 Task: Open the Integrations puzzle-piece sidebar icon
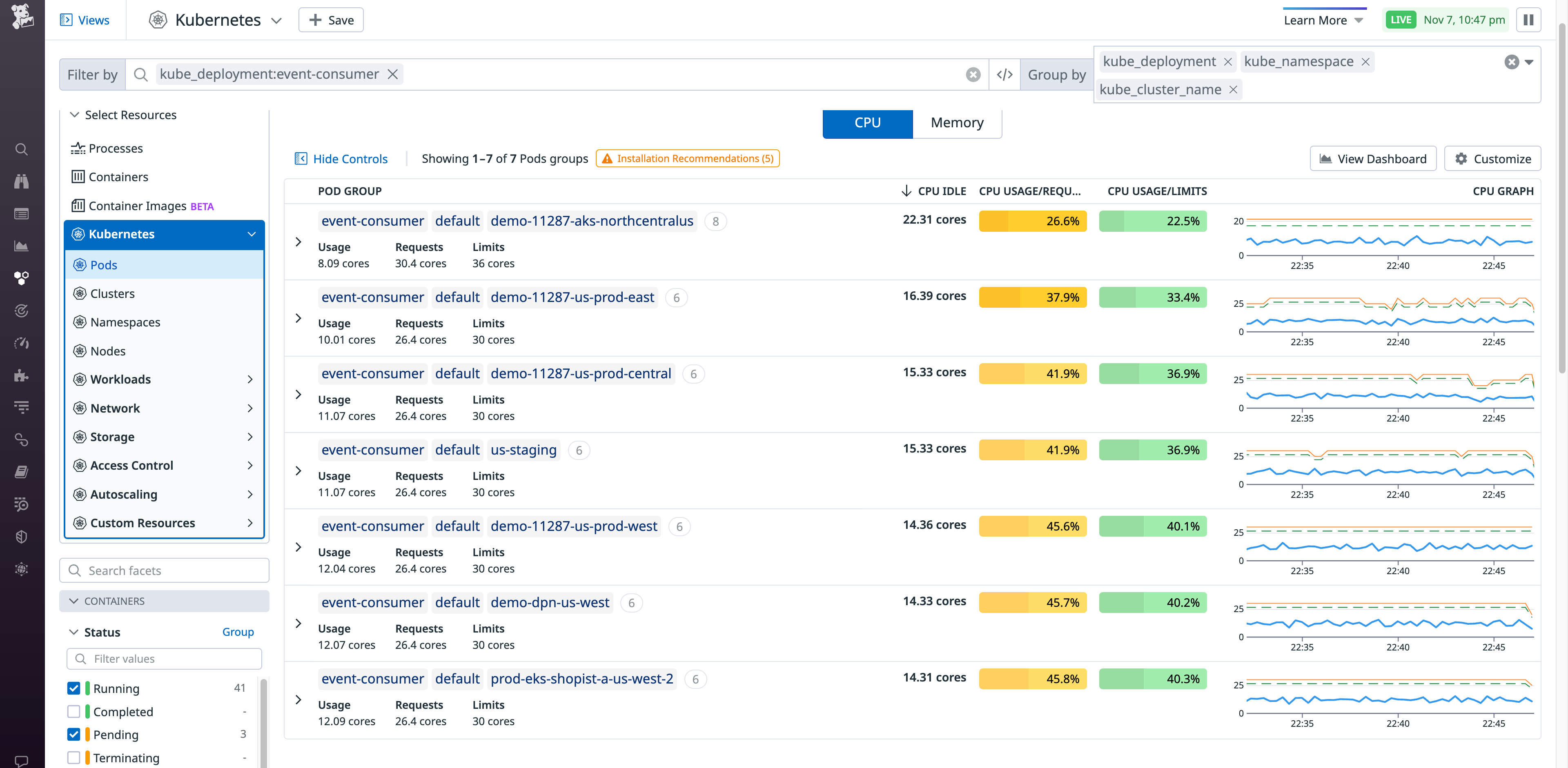point(21,375)
